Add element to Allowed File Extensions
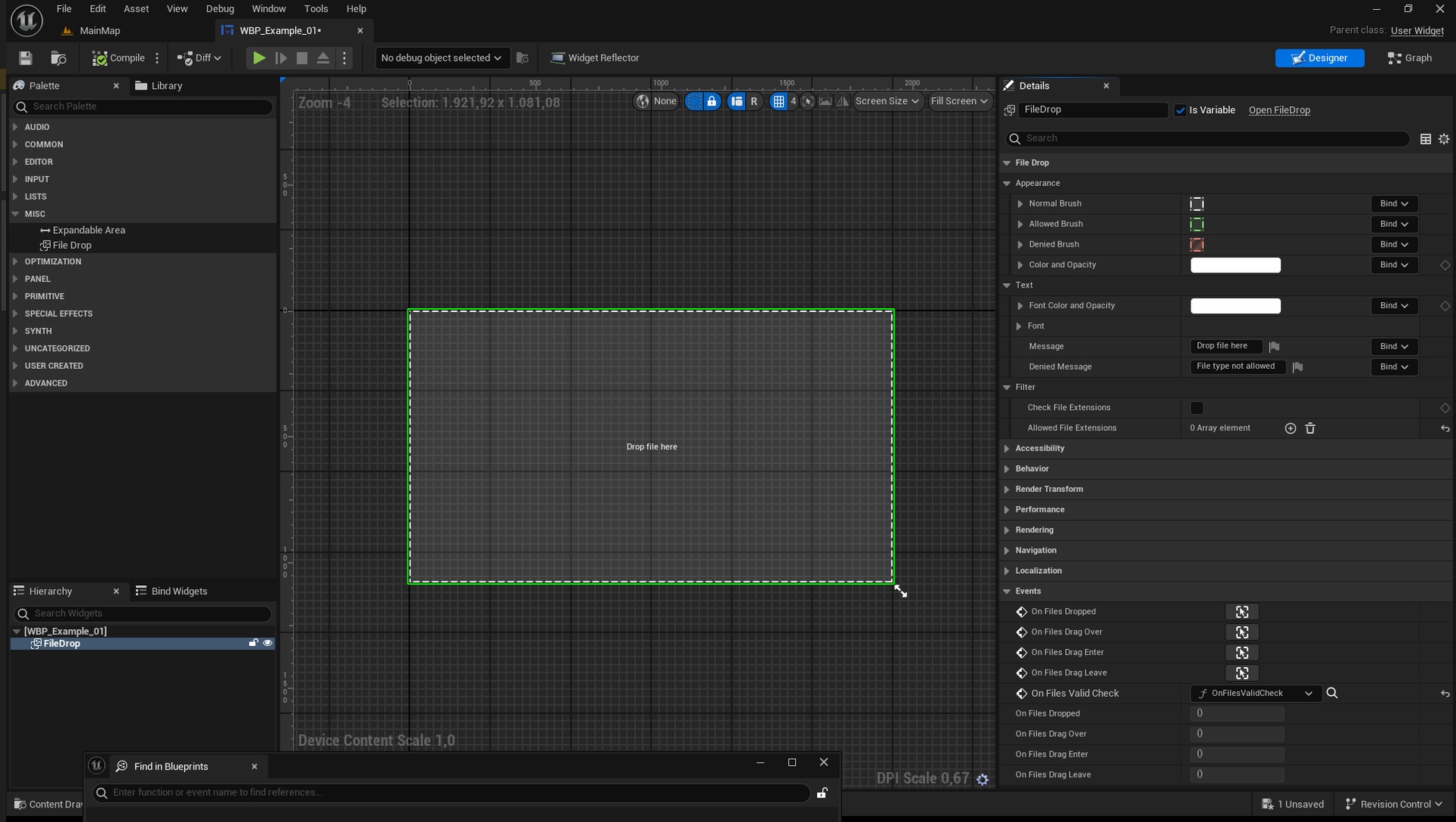The height and width of the screenshot is (822, 1456). click(1290, 428)
